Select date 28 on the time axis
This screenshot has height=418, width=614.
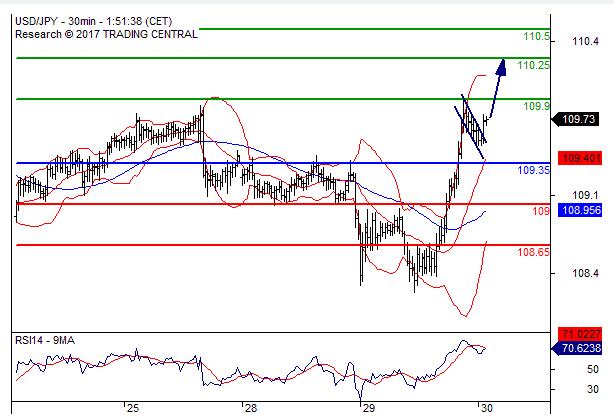(251, 408)
